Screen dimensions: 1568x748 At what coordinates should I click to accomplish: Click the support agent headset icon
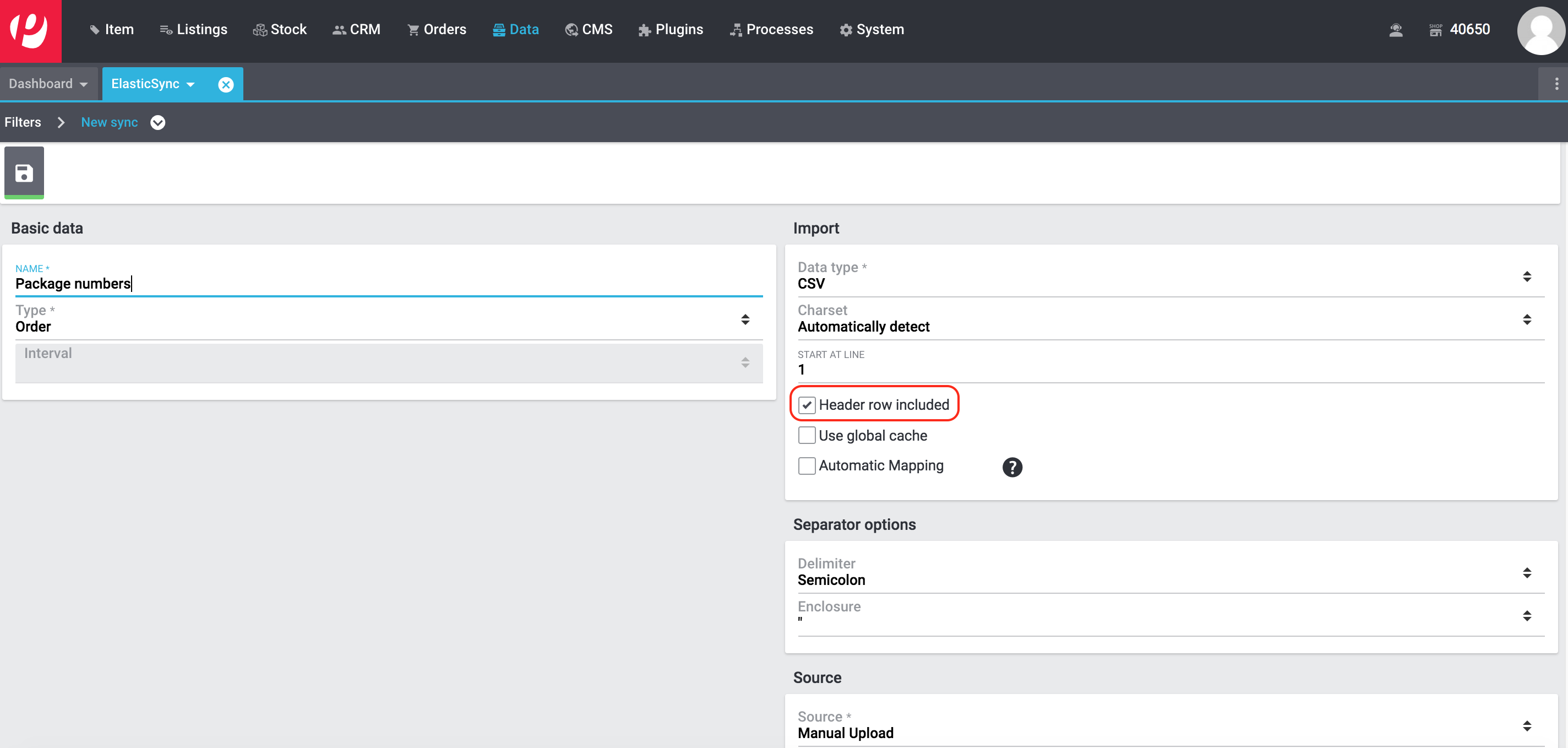pyautogui.click(x=1396, y=30)
